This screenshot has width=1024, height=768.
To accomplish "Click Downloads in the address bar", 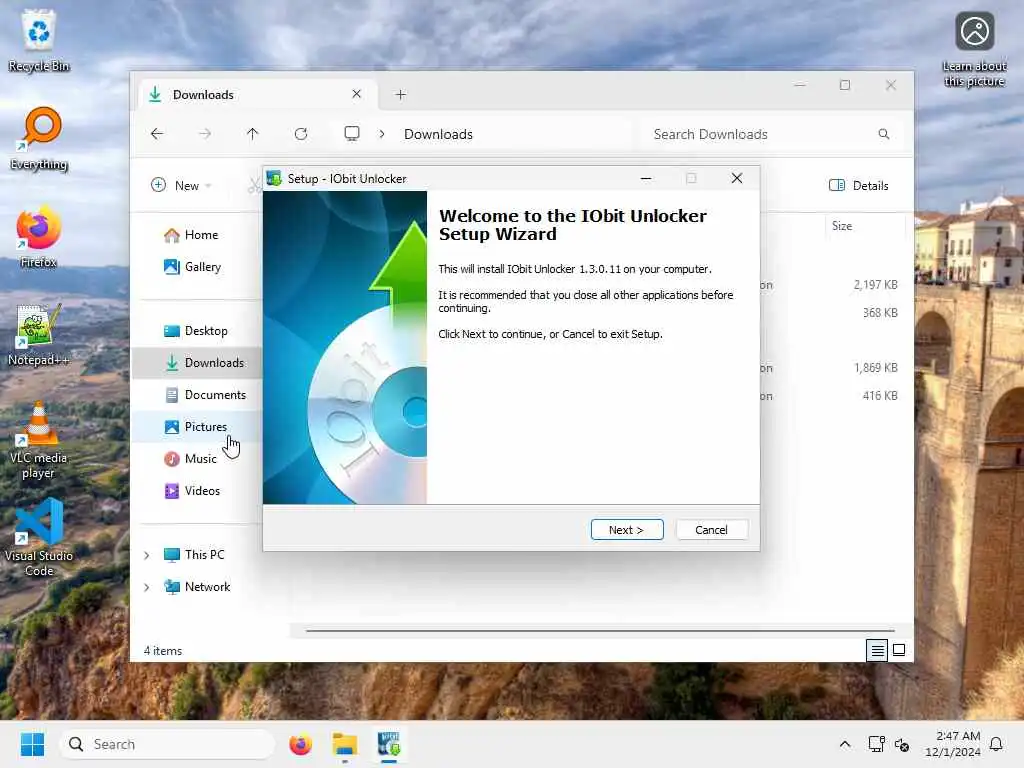I will coord(438,134).
